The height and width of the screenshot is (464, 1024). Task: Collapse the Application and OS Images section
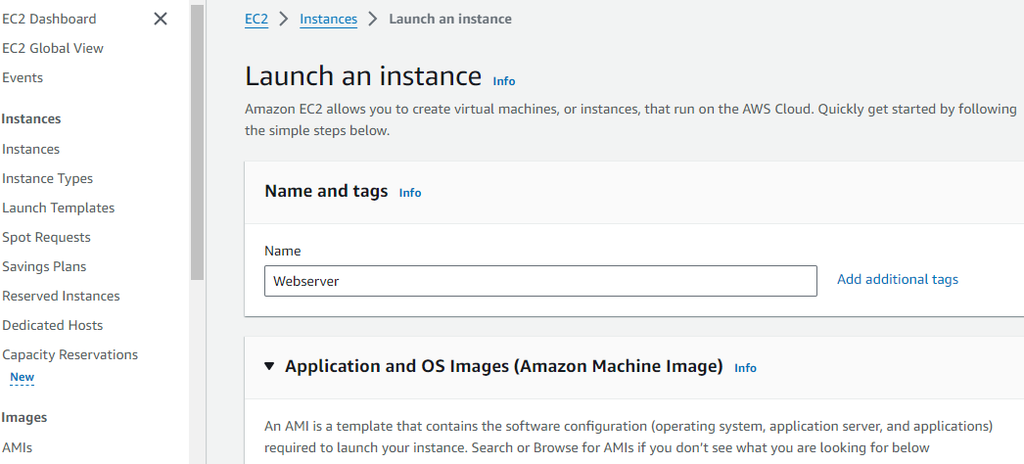click(x=269, y=367)
